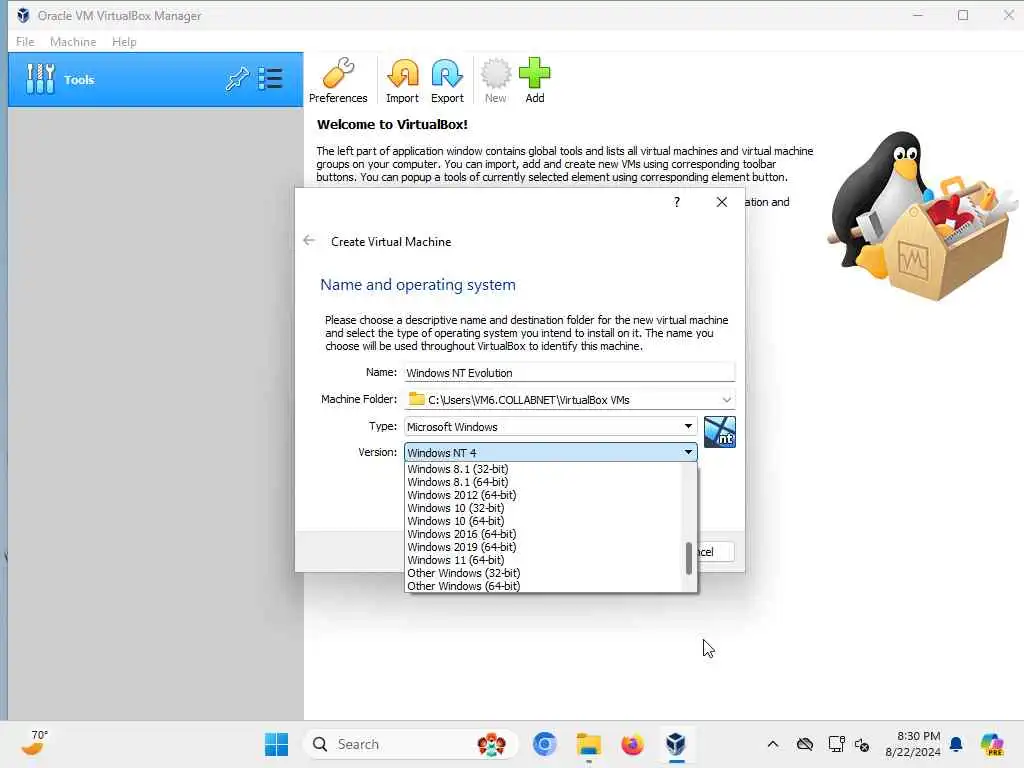The width and height of the screenshot is (1024, 768).
Task: Click the dialog help question mark
Action: click(x=677, y=202)
